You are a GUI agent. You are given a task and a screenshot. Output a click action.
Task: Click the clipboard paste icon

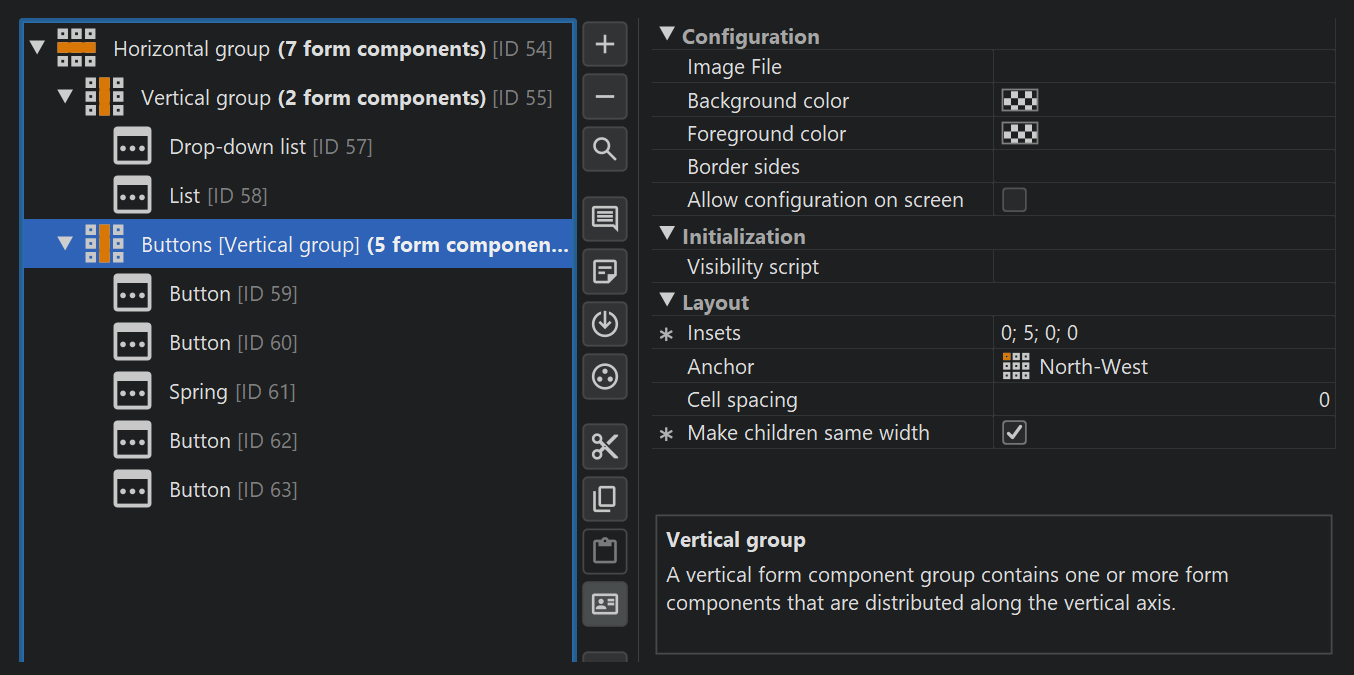pos(605,551)
